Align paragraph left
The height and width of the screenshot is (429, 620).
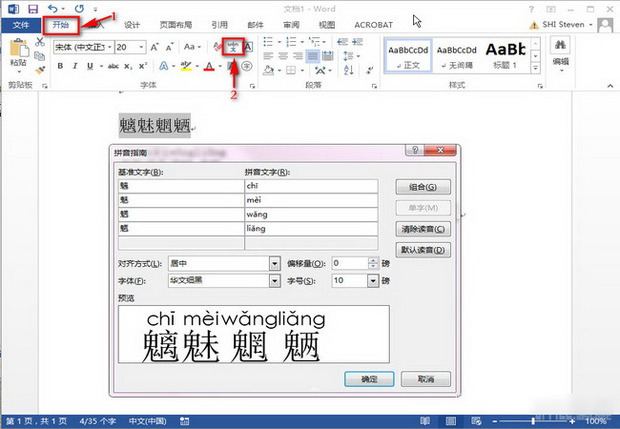268,56
